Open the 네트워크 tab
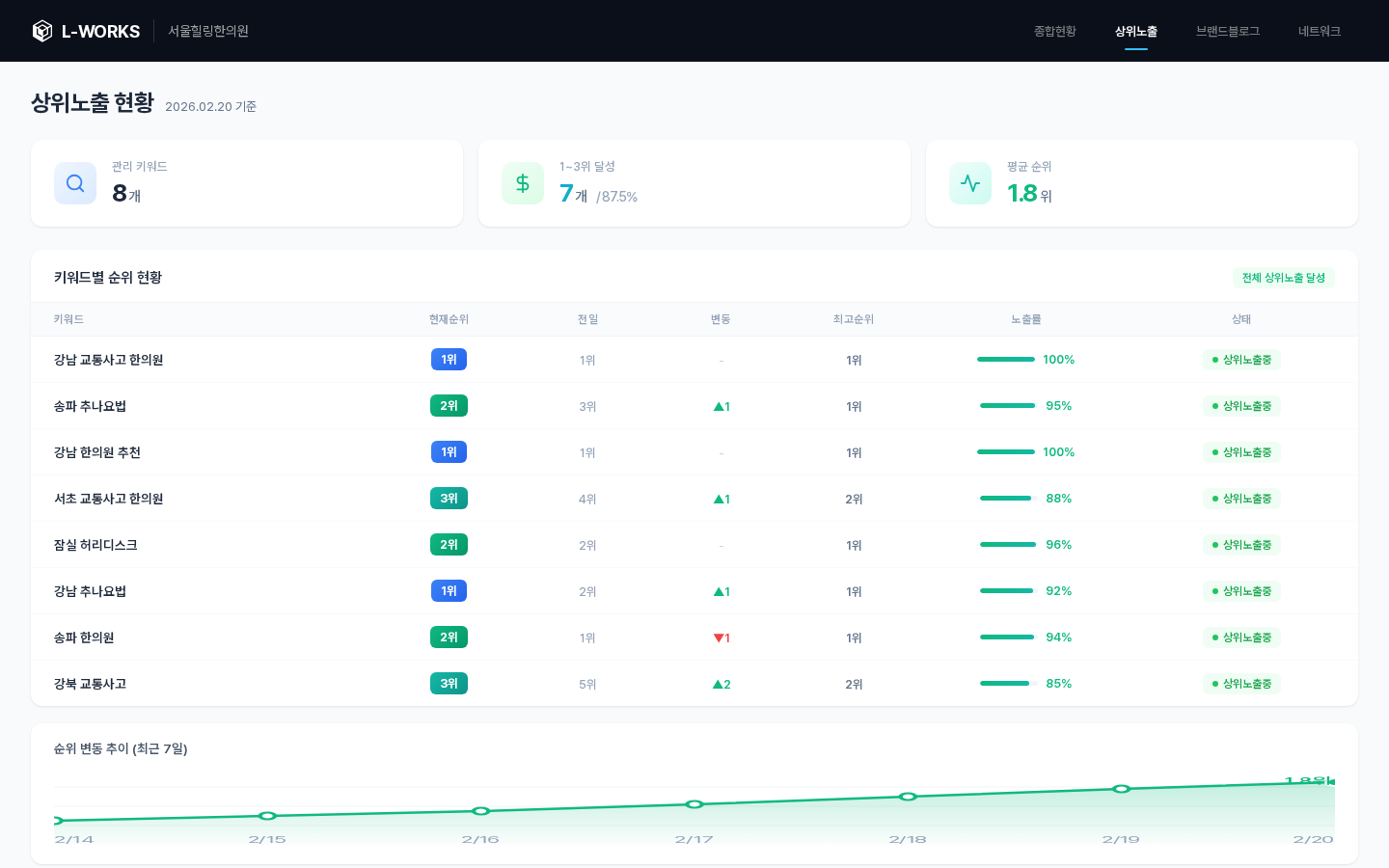Image resolution: width=1389 pixels, height=868 pixels. click(x=1319, y=31)
